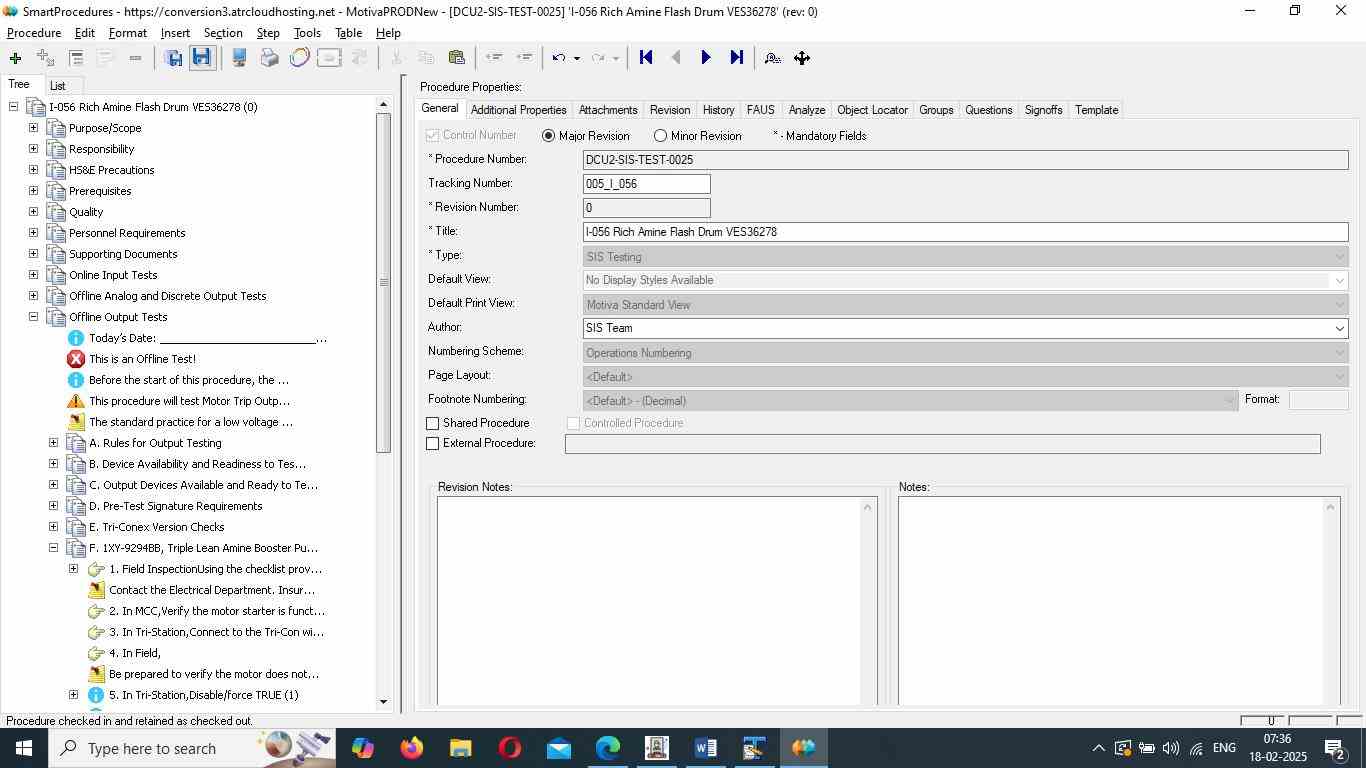Click the find binoculars icon
The width and height of the screenshot is (1366, 768).
pos(772,58)
